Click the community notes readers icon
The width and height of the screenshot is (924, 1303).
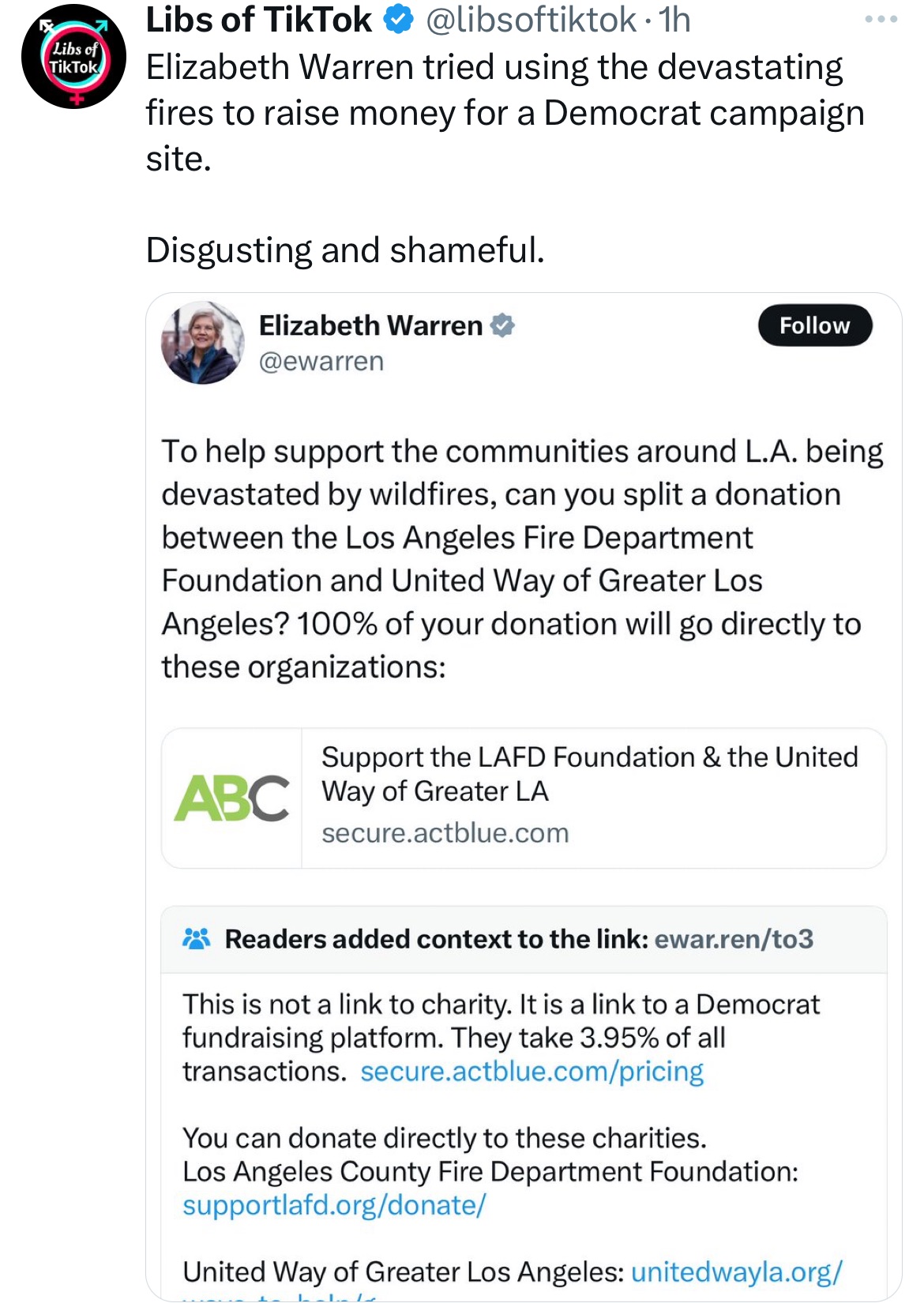(196, 938)
